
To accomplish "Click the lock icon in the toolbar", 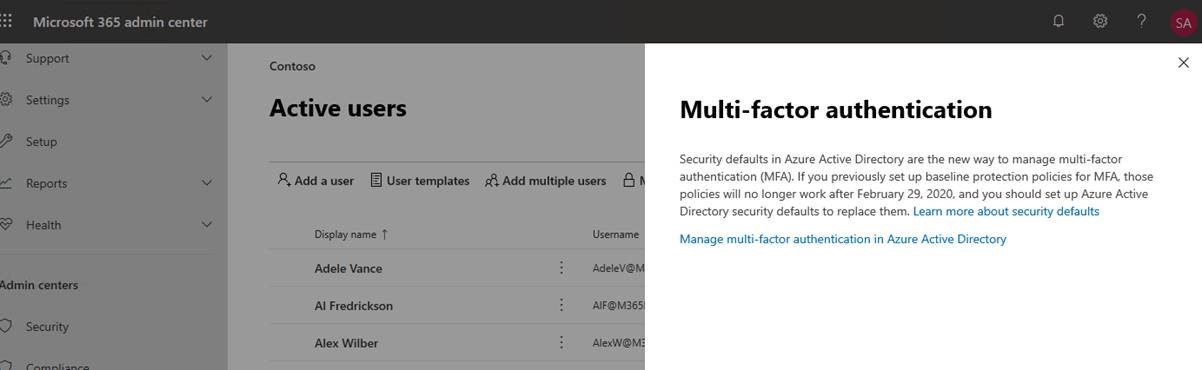I will [629, 180].
